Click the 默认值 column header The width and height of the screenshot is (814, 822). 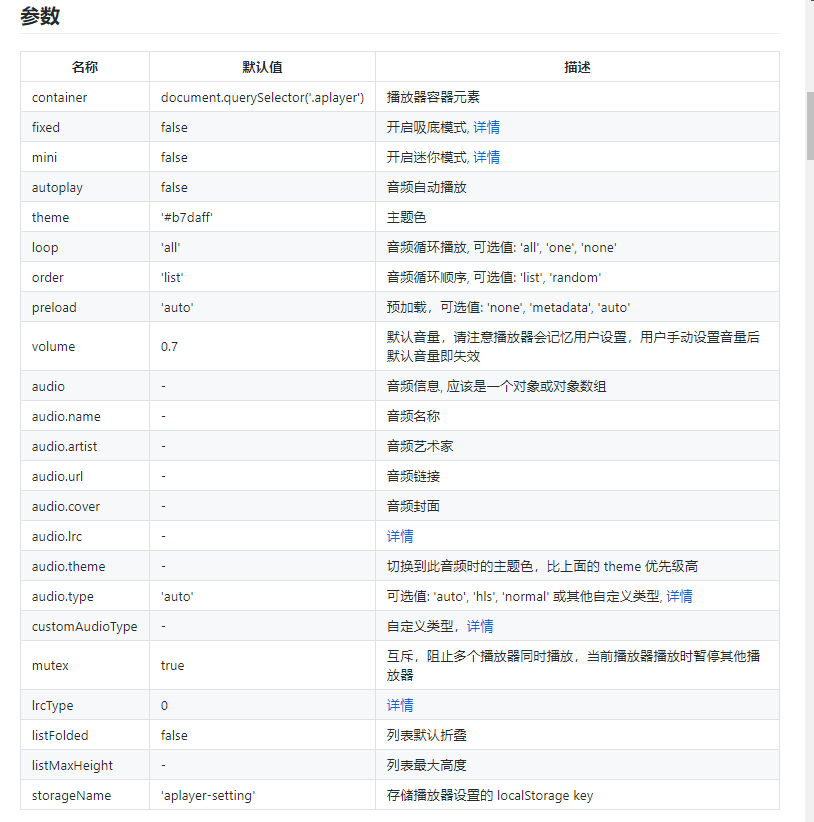262,67
